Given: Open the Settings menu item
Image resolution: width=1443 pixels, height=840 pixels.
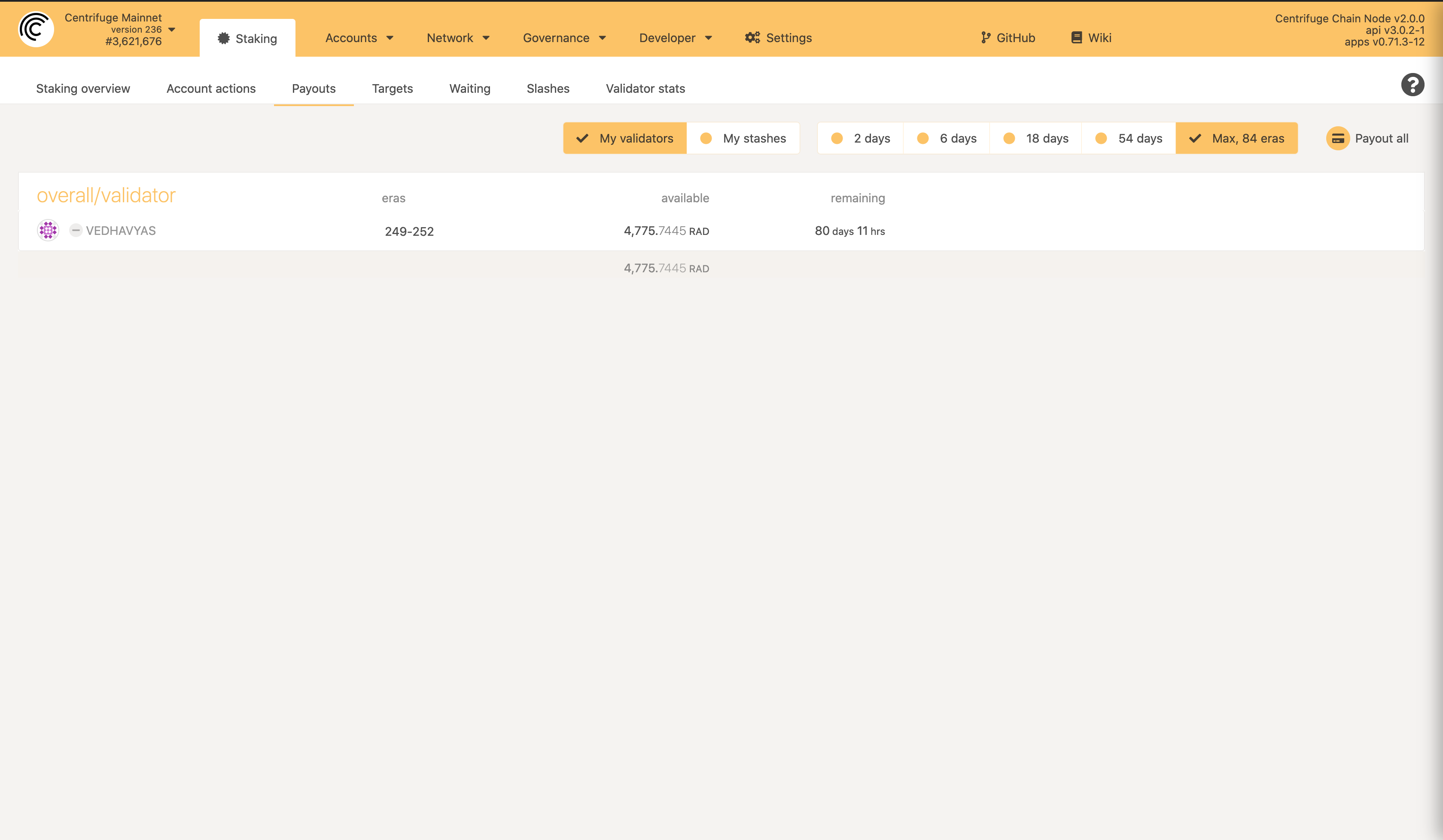Looking at the screenshot, I should point(778,38).
